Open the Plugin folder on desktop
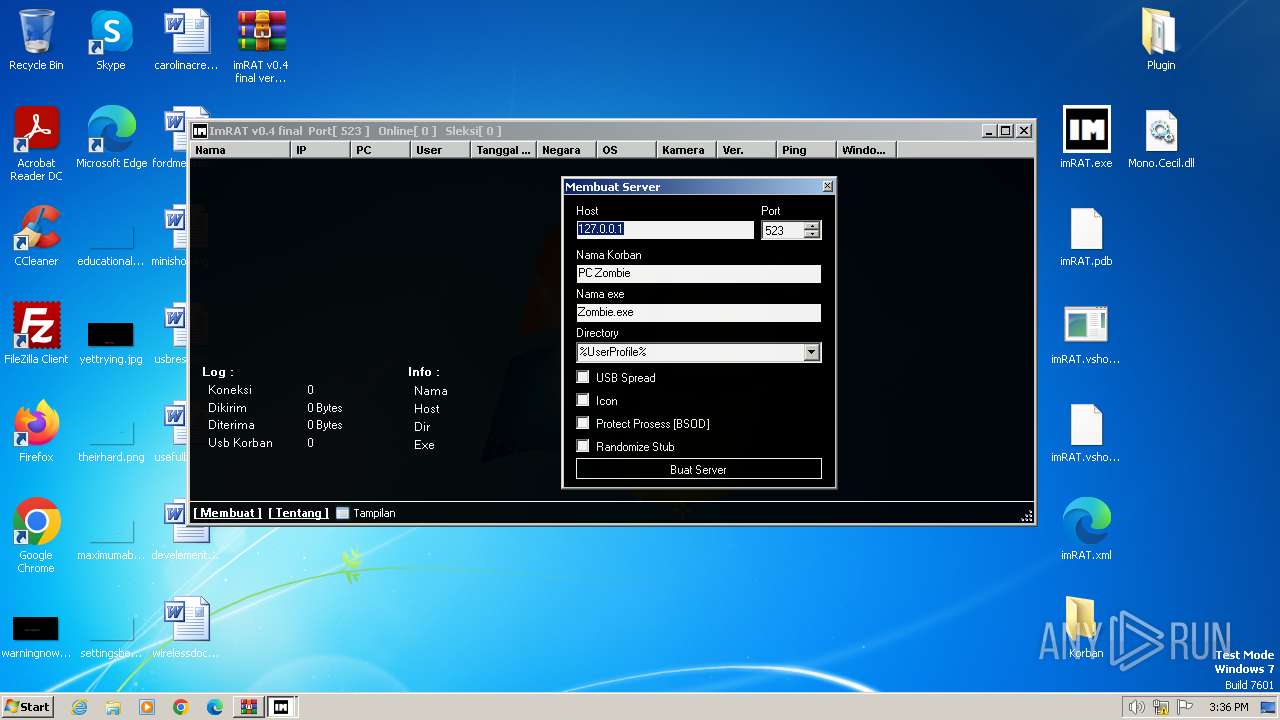This screenshot has height=720, width=1280. coord(1161,40)
